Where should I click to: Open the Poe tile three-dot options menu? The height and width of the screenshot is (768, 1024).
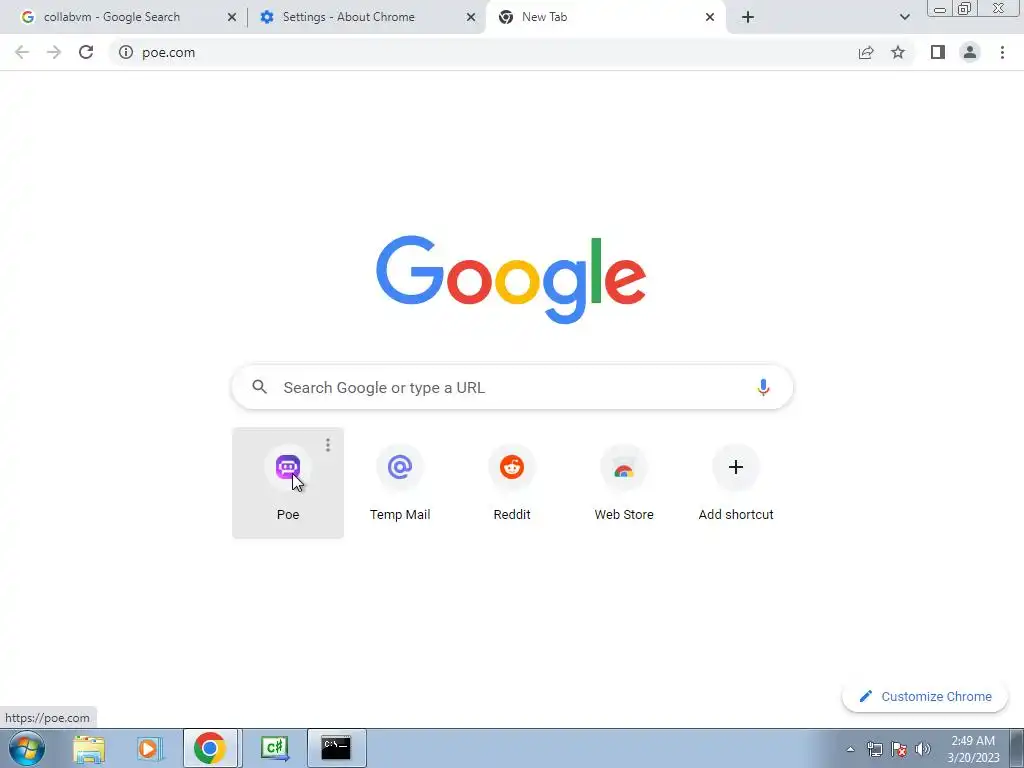(x=328, y=445)
